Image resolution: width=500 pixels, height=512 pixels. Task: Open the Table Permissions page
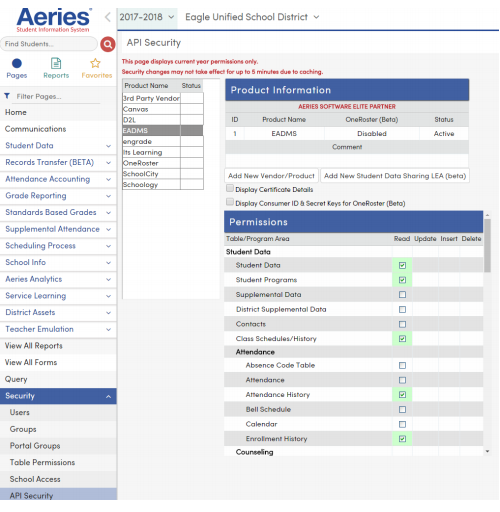(x=58, y=463)
